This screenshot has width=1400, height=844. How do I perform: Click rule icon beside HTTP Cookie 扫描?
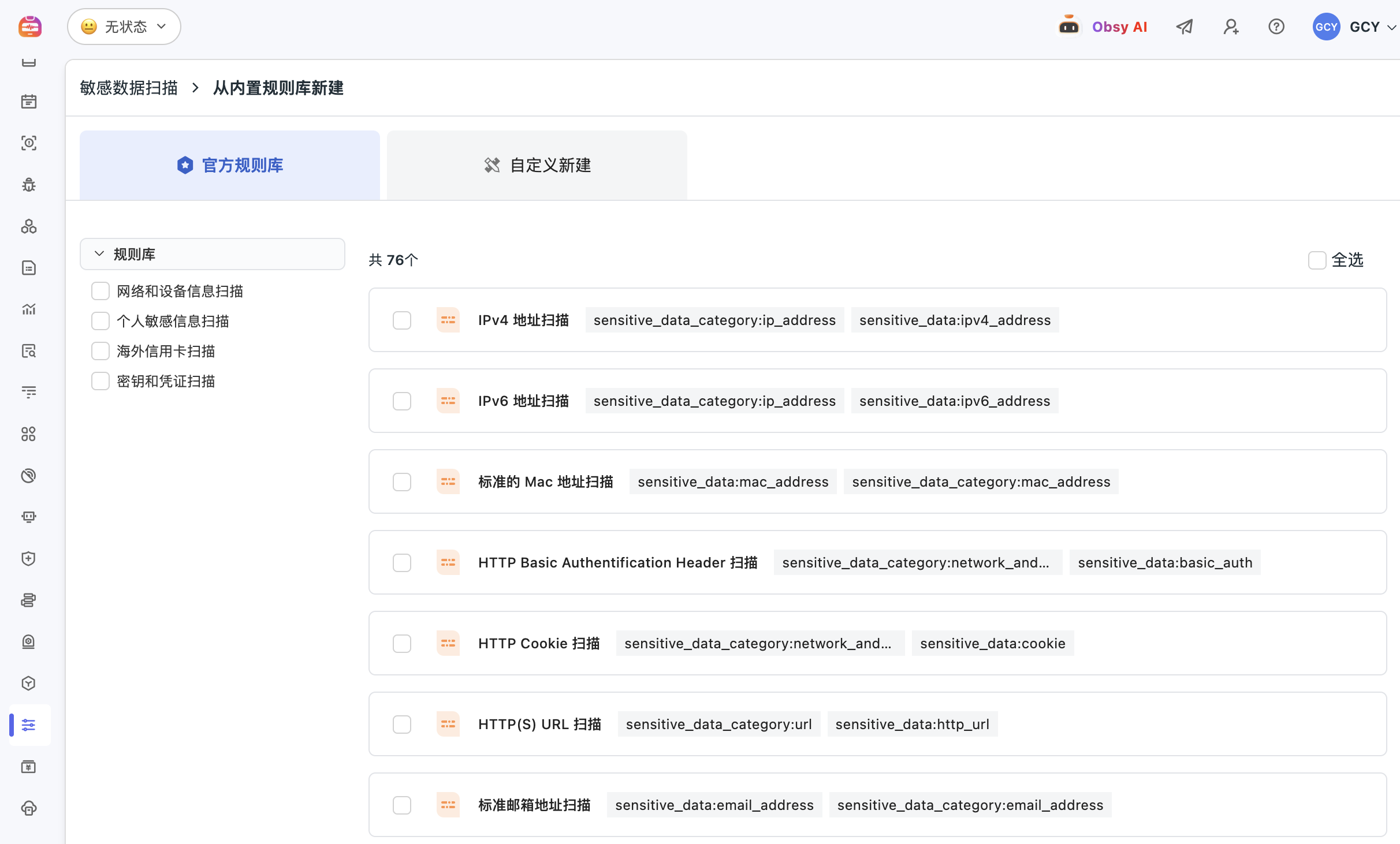[448, 643]
